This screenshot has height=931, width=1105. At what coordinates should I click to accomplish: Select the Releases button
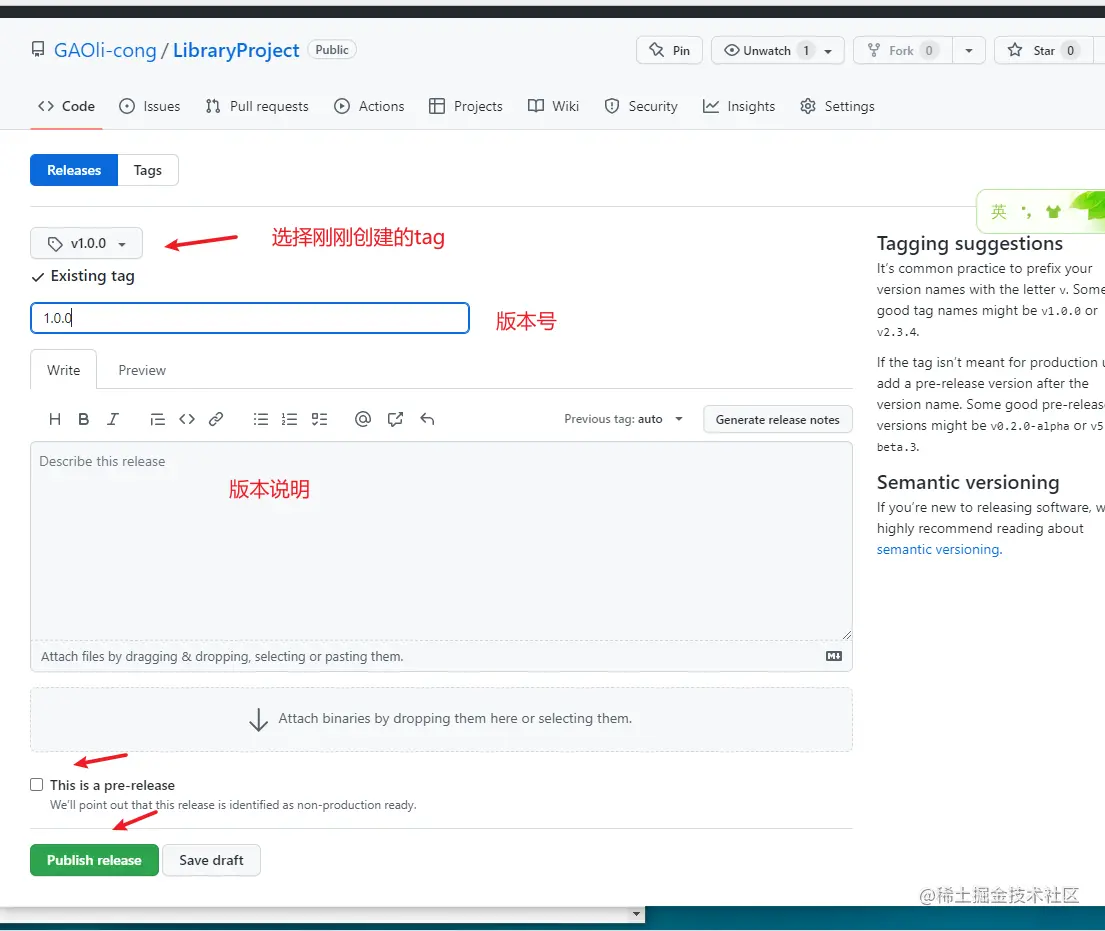click(74, 170)
